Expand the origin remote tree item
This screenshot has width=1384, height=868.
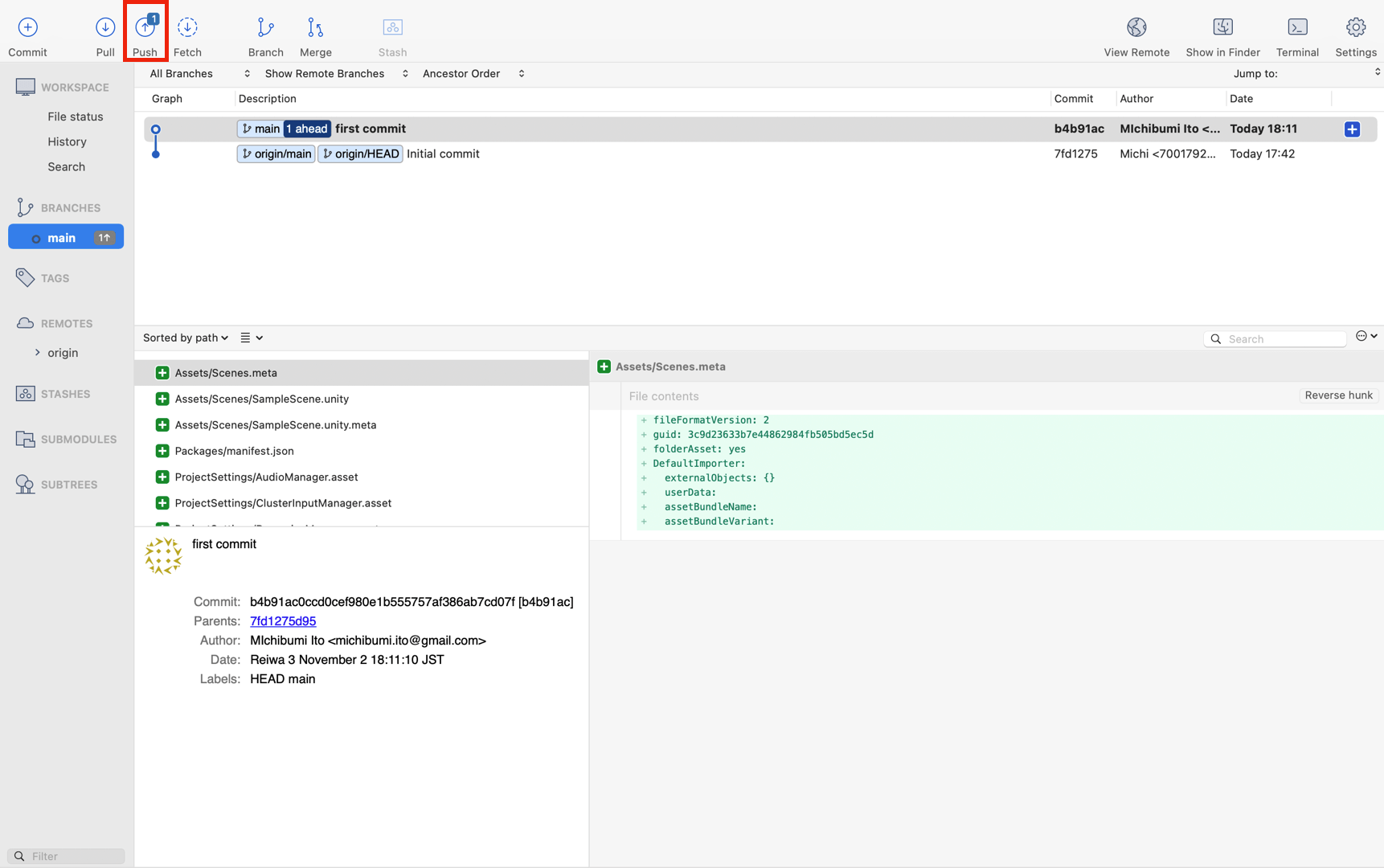(37, 353)
